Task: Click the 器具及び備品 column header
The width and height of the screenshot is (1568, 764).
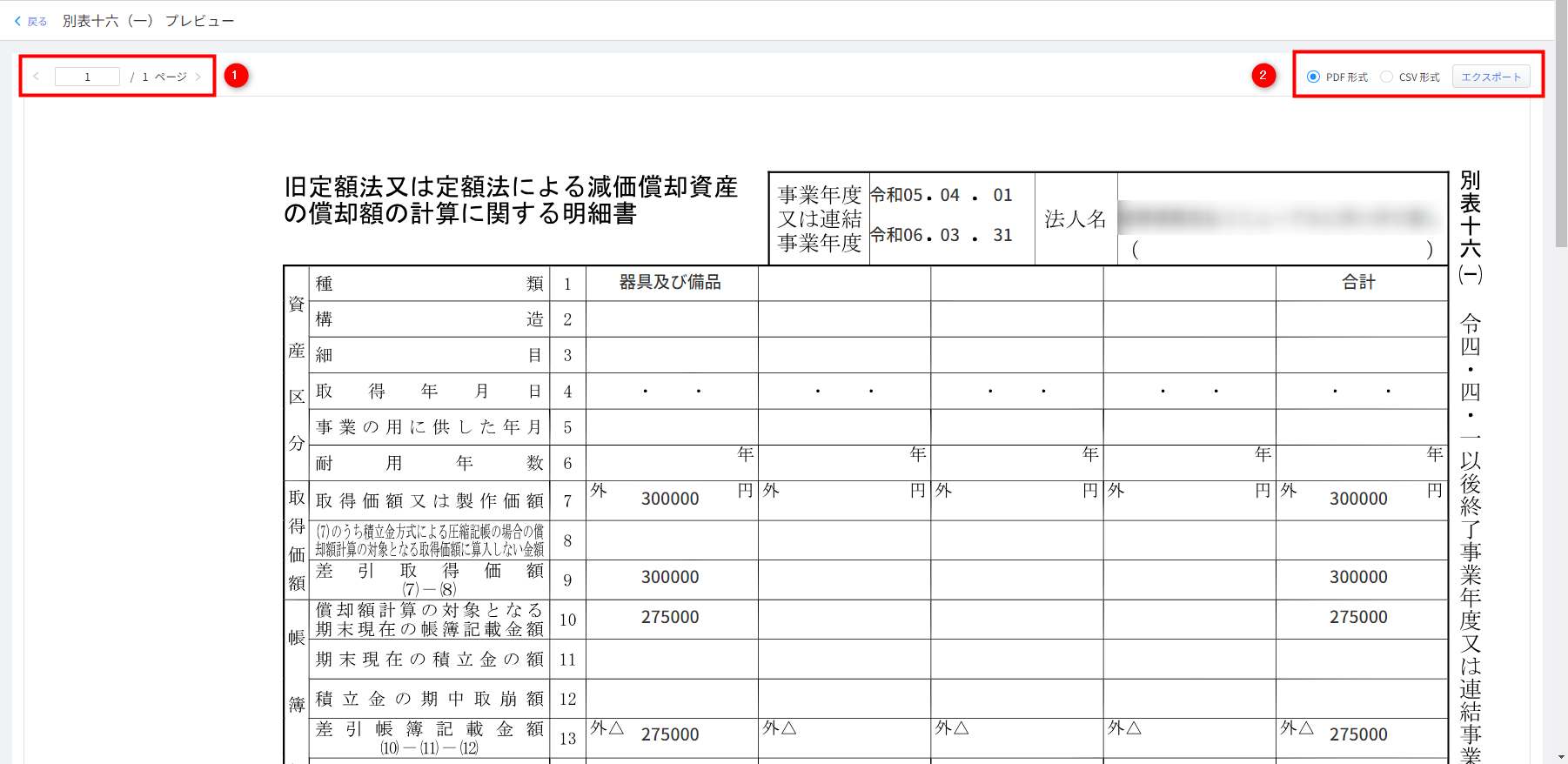Action: pyautogui.click(x=670, y=282)
